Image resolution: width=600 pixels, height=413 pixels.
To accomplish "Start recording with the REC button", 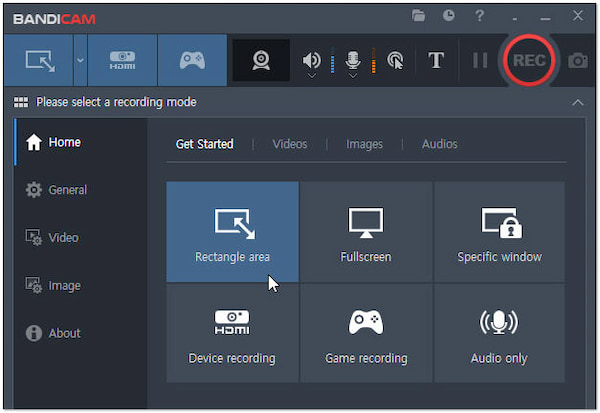I will click(x=529, y=60).
